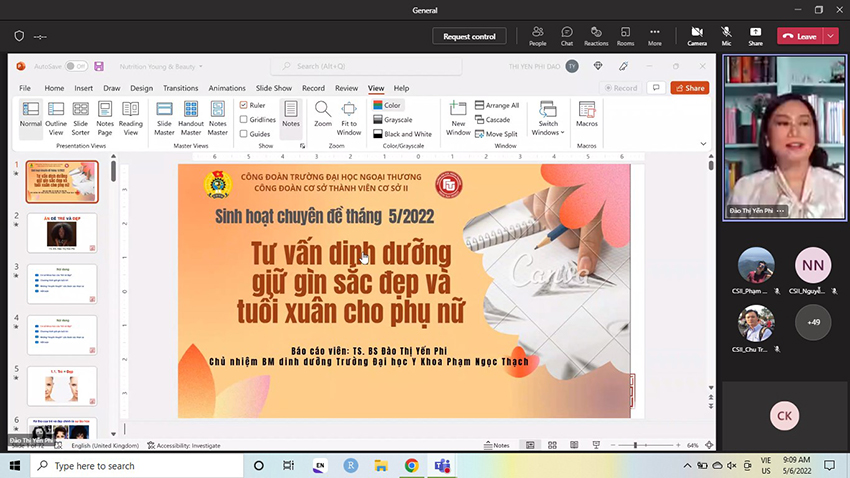Open the Show group dialog launcher
850x478 pixels.
(x=302, y=146)
